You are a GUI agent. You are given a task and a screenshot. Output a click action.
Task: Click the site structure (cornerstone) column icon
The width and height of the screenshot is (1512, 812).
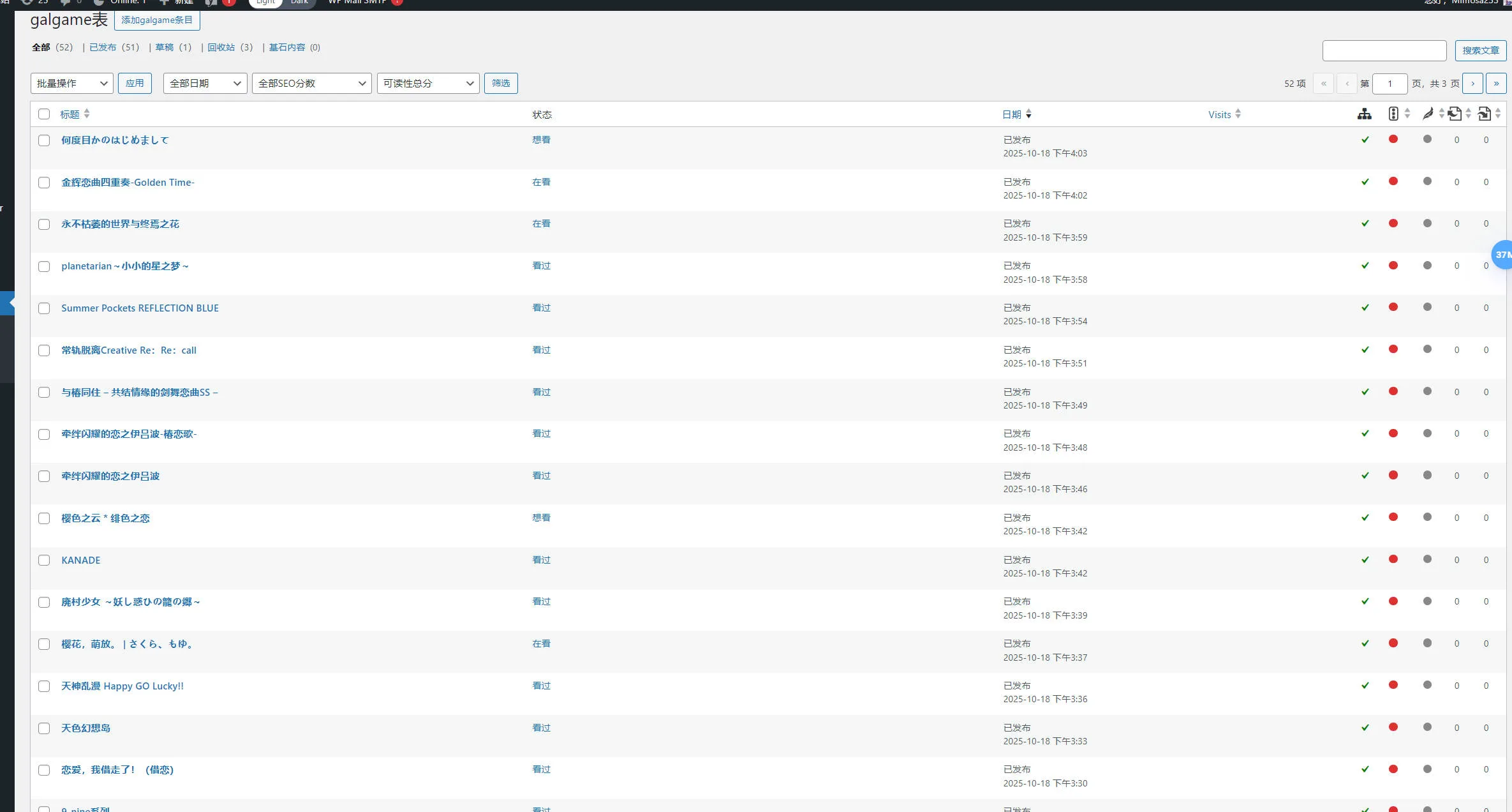1364,114
